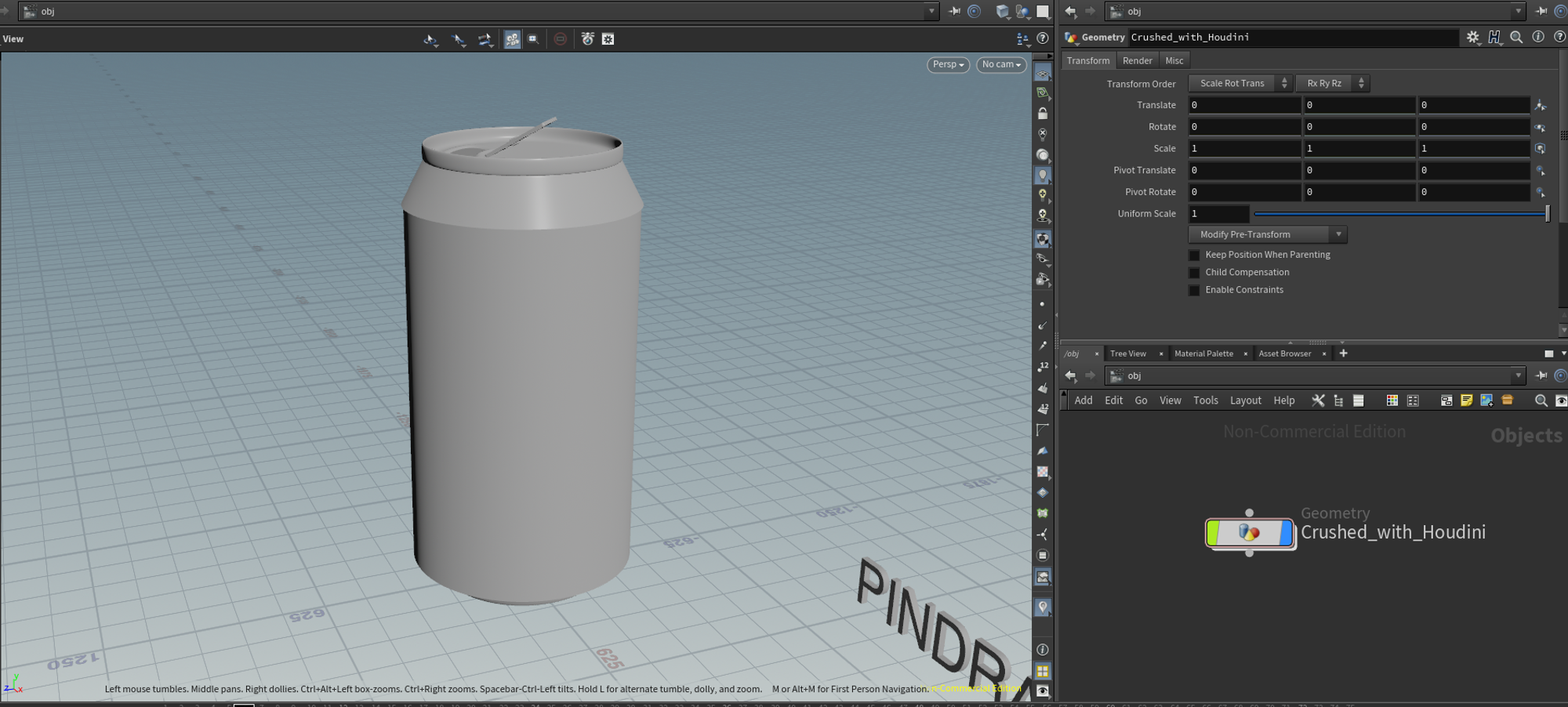Check the Enable Constraints option
1568x707 pixels.
(x=1194, y=290)
